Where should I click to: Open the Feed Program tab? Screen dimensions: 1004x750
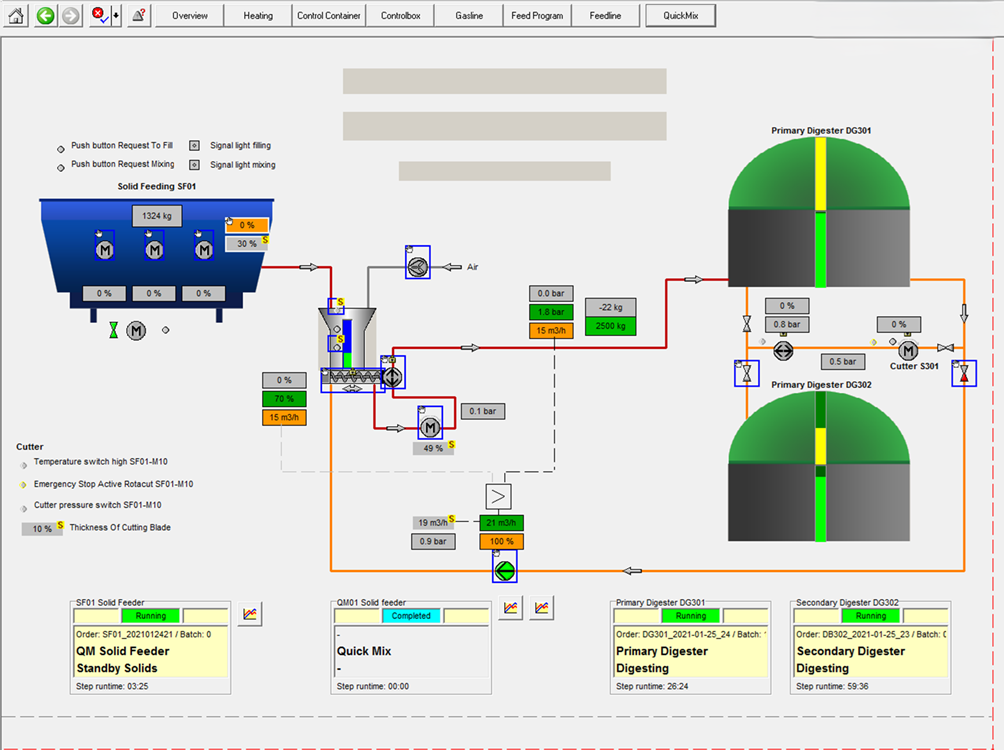pyautogui.click(x=537, y=16)
